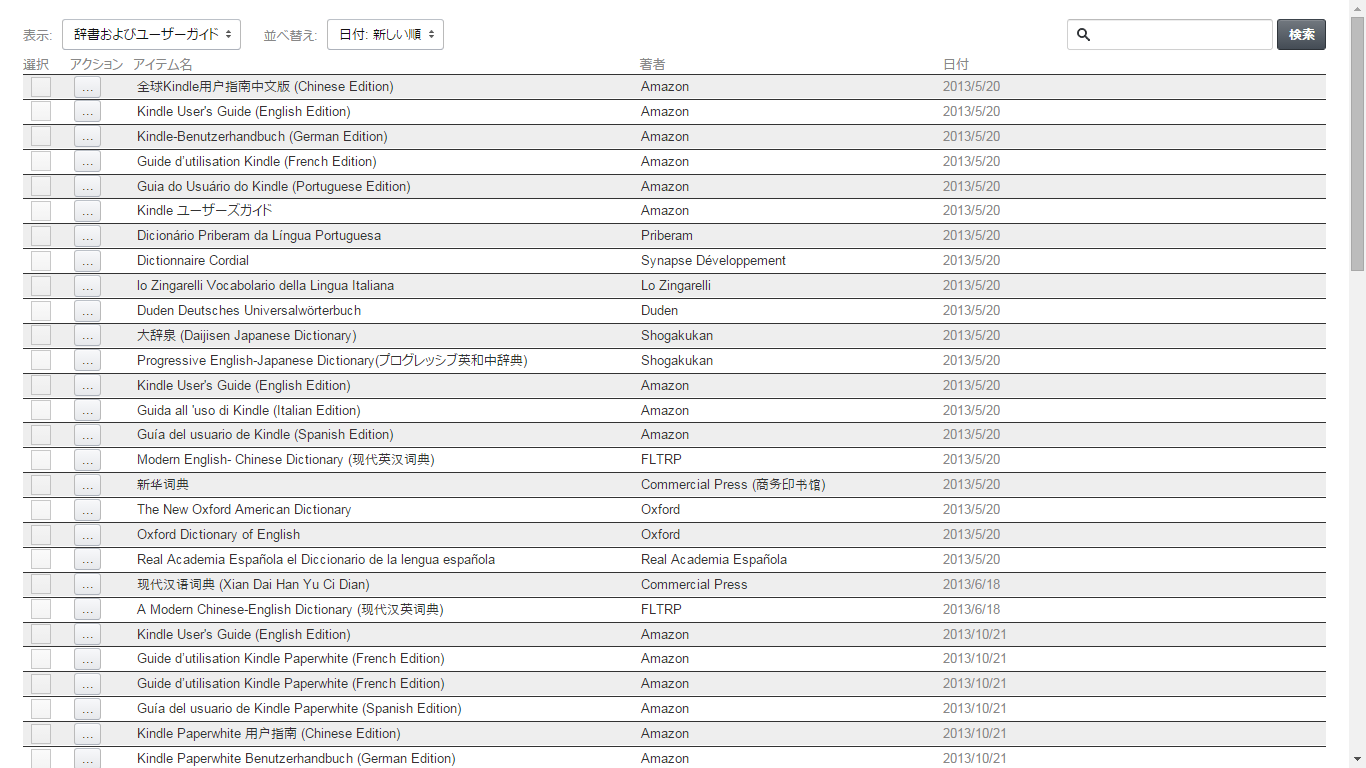Viewport: 1366px width, 768px height.
Task: Select checkbox for 全球Kindle用户指南中文版 row
Action: (41, 87)
